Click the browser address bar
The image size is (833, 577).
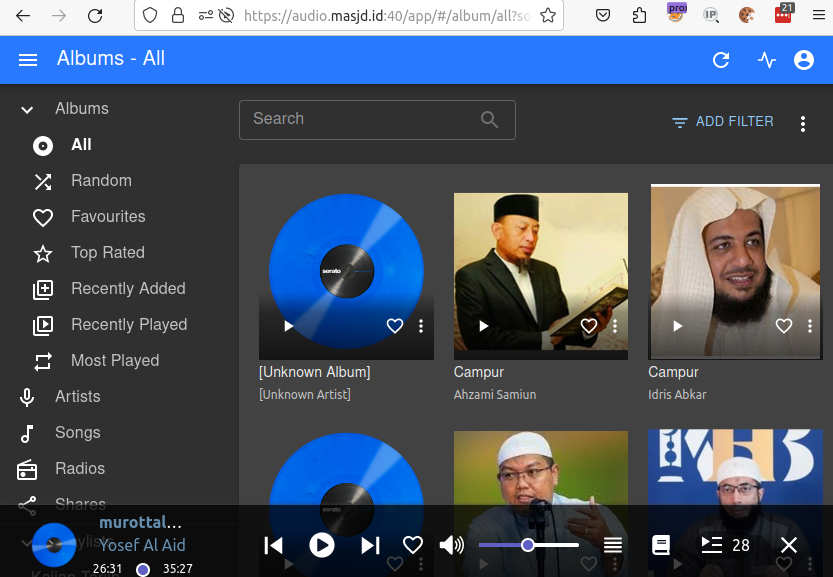click(385, 16)
